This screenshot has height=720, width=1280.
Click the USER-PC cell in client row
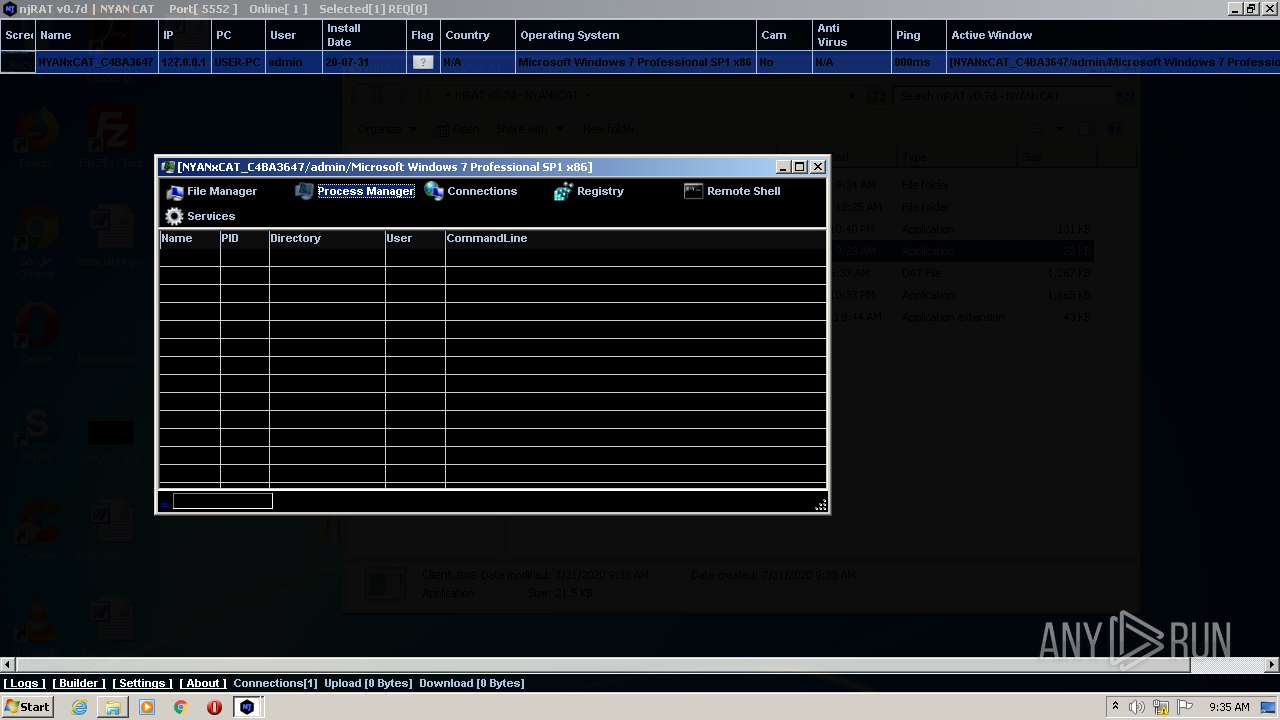point(237,62)
